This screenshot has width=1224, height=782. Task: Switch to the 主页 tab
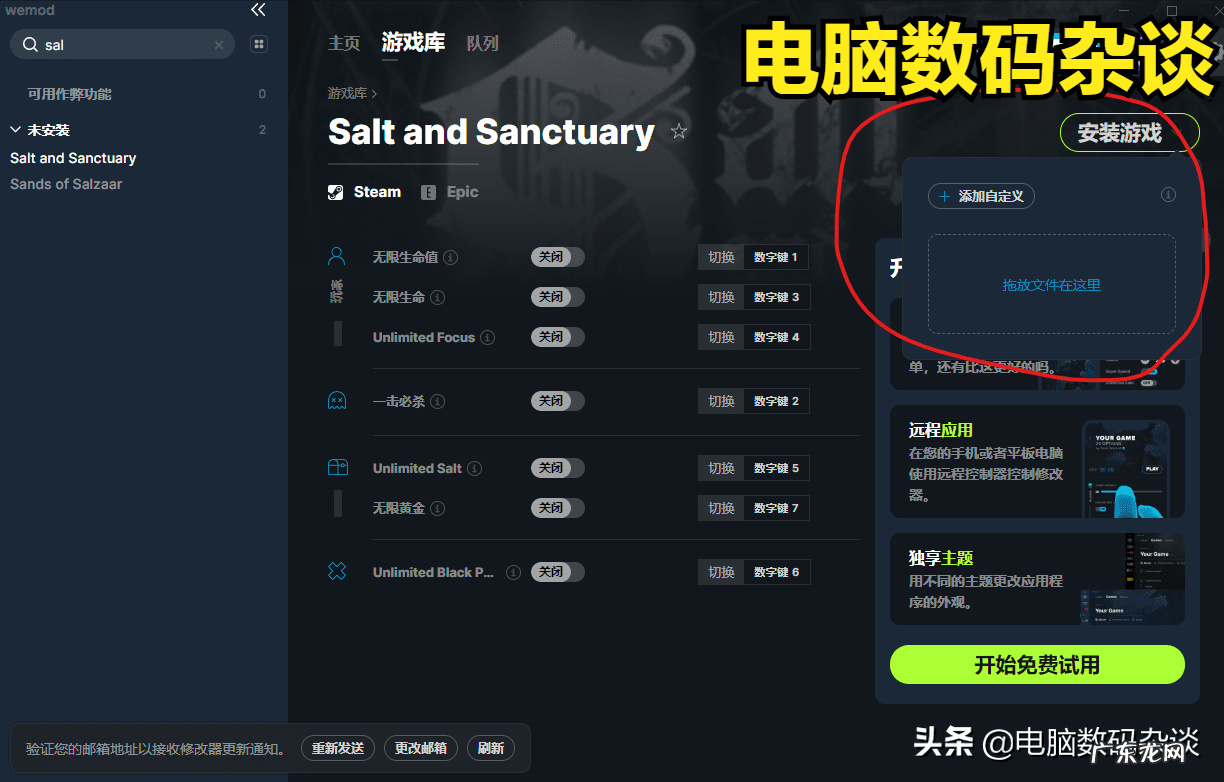click(x=344, y=43)
